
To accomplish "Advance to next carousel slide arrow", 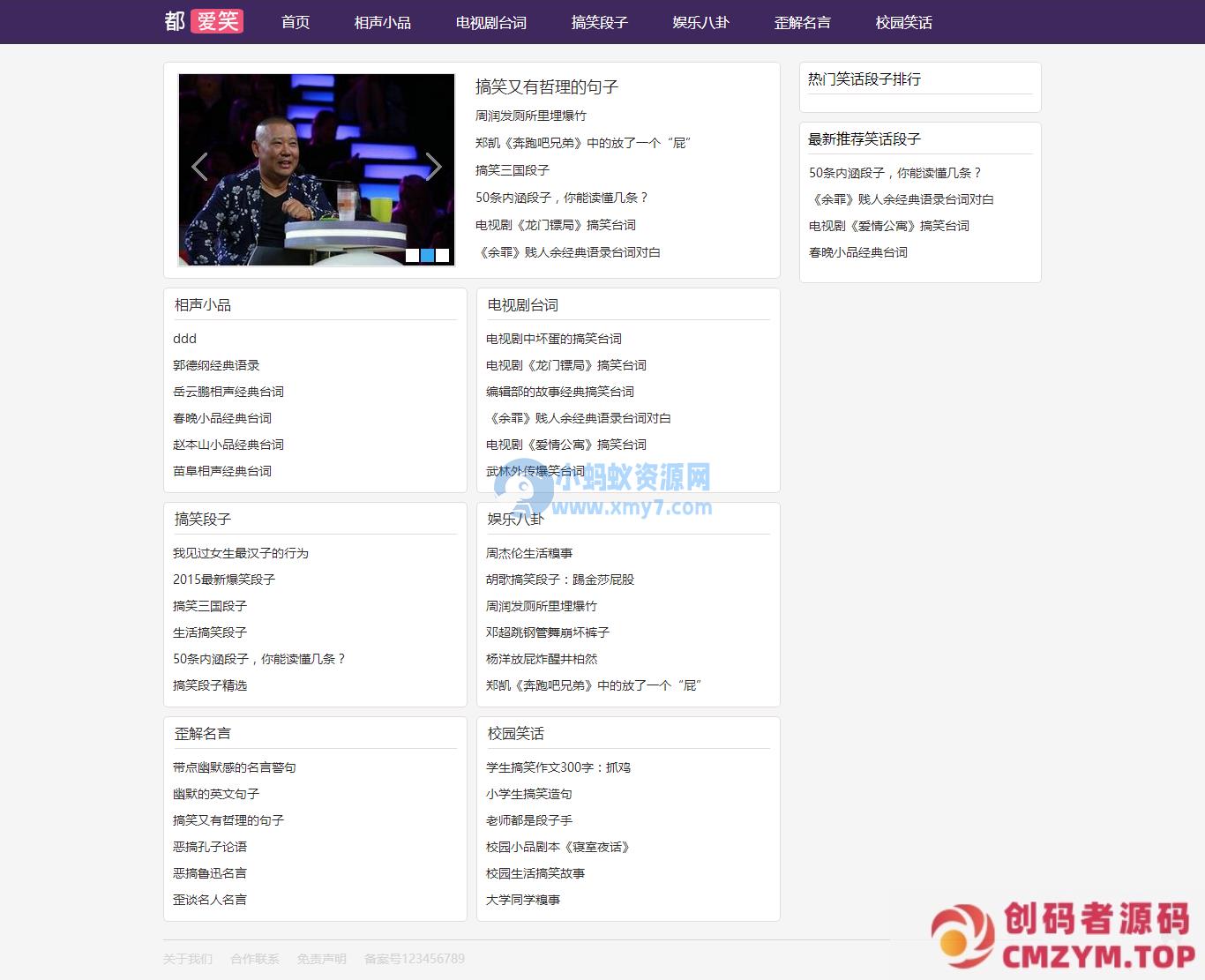I will coord(433,167).
